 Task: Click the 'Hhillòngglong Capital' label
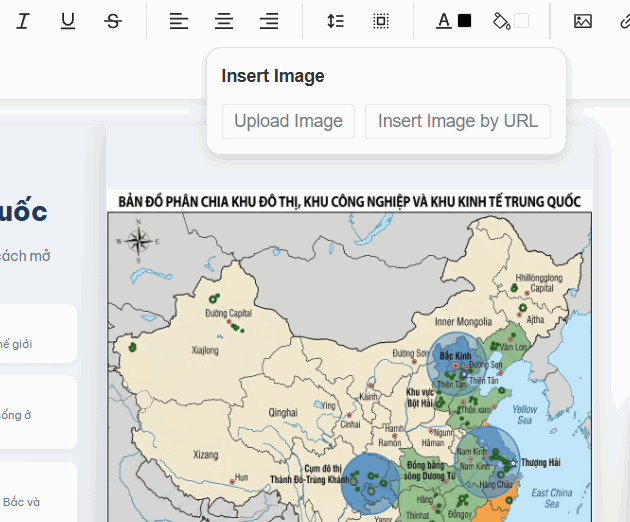(x=539, y=283)
